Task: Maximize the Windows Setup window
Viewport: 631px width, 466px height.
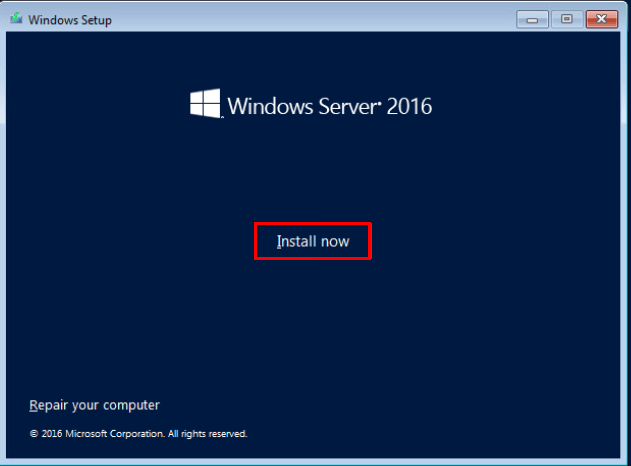Action: [x=567, y=19]
